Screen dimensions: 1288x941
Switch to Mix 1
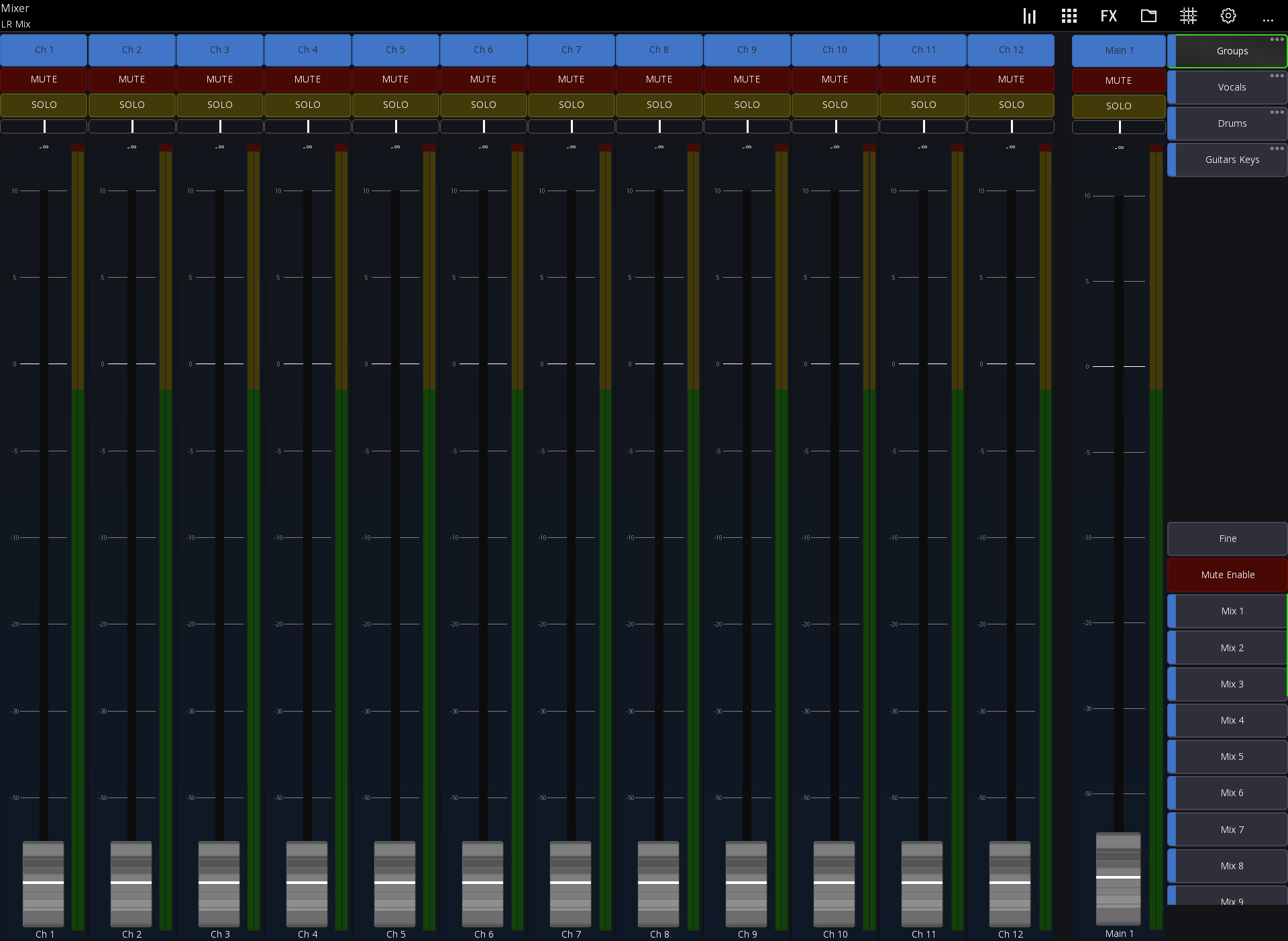pyautogui.click(x=1228, y=611)
